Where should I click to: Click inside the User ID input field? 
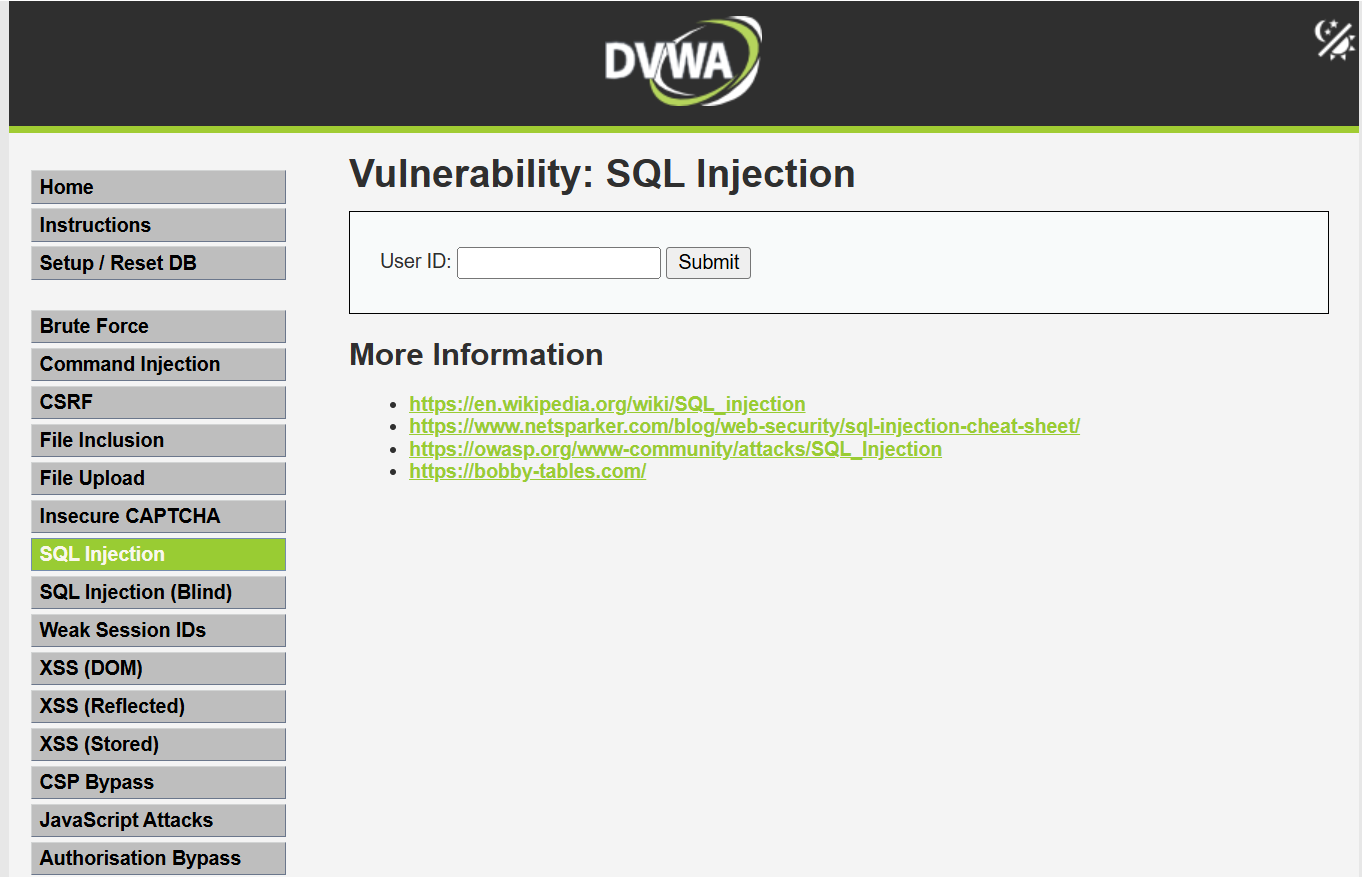tap(558, 262)
